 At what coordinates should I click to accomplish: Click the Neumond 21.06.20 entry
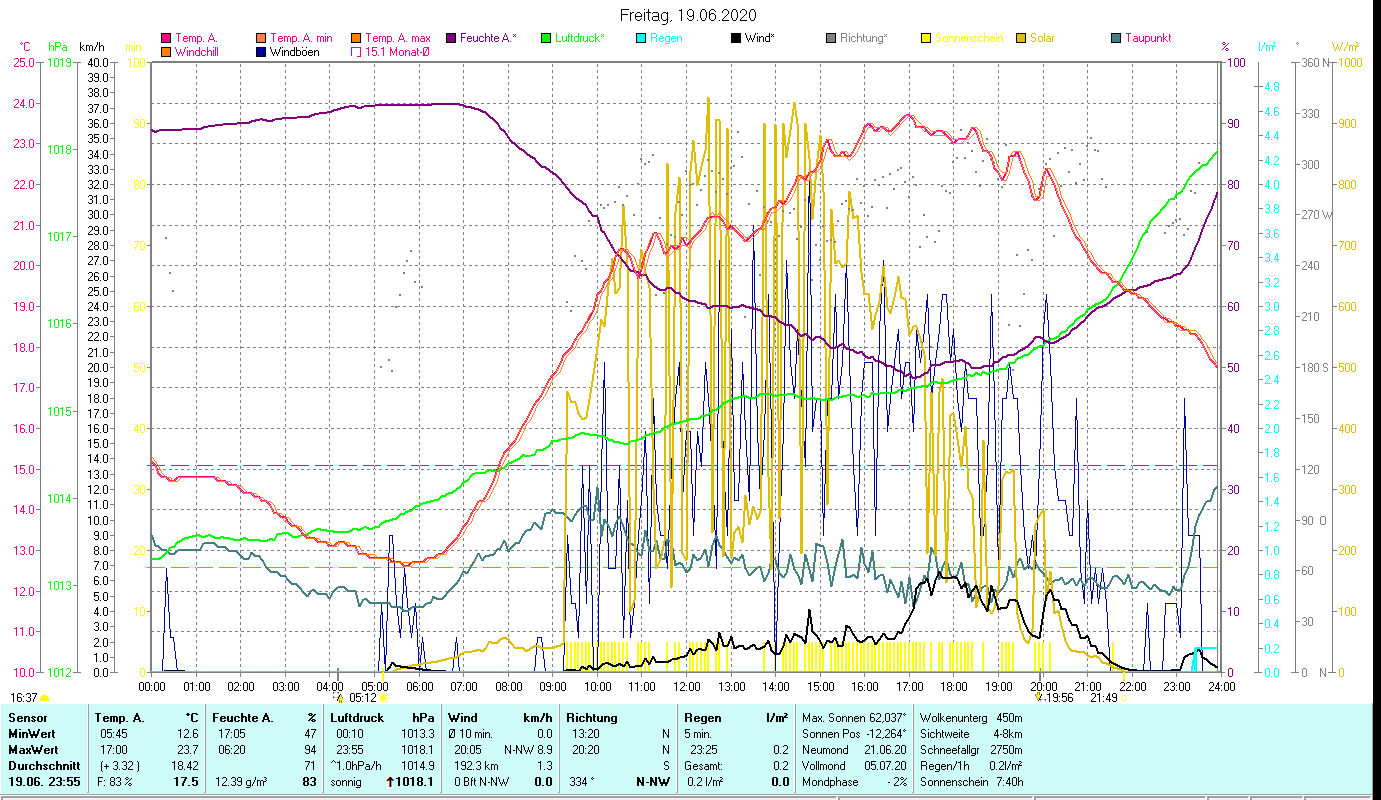854,750
